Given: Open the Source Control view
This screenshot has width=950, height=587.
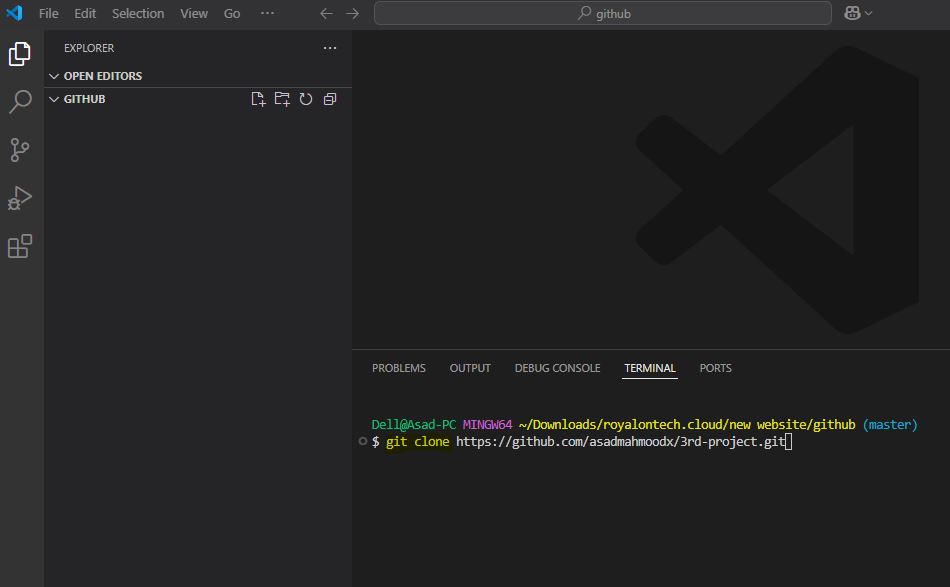Looking at the screenshot, I should [x=20, y=150].
